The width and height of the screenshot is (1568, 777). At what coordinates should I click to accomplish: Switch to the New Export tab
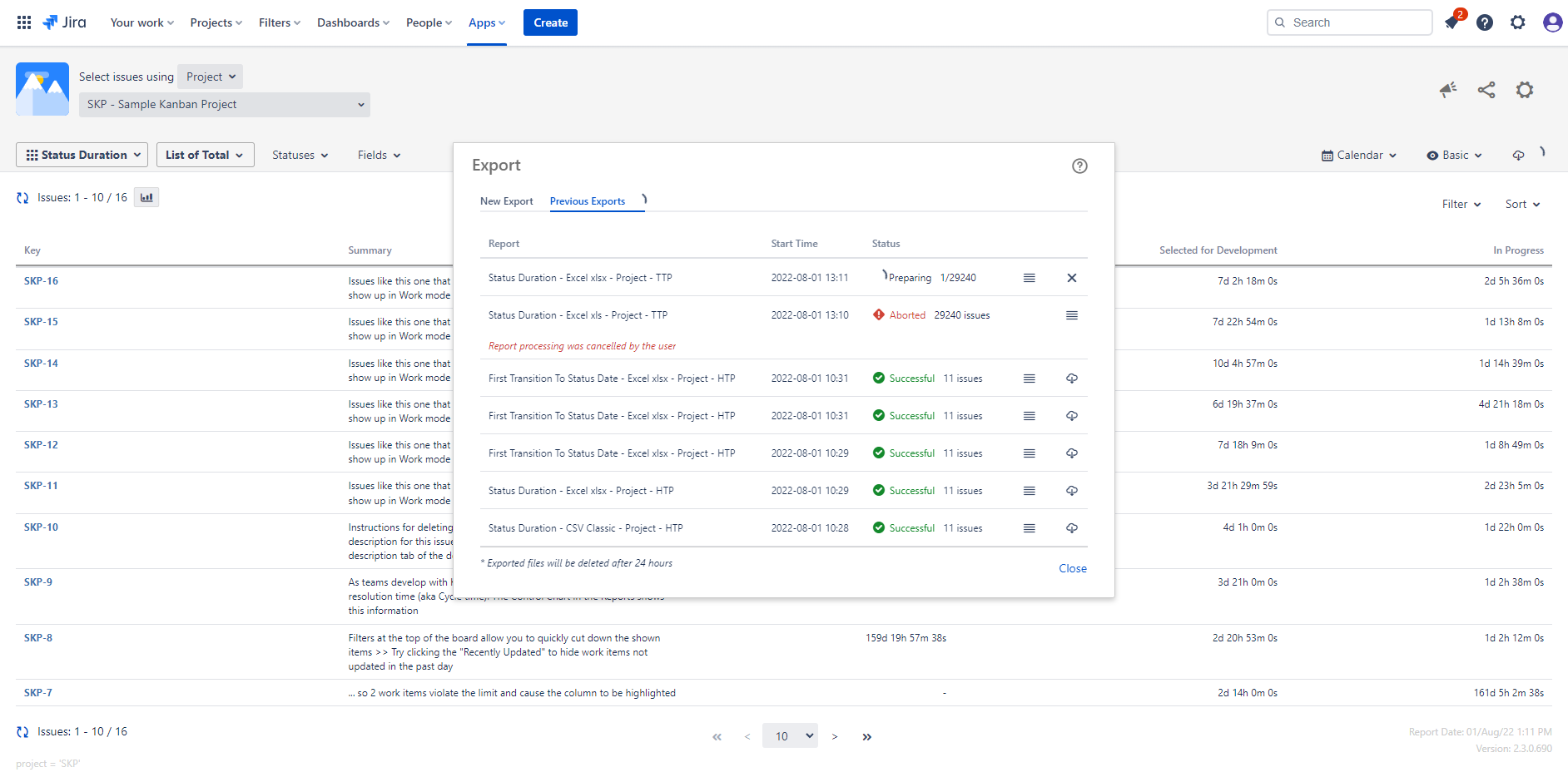point(506,201)
